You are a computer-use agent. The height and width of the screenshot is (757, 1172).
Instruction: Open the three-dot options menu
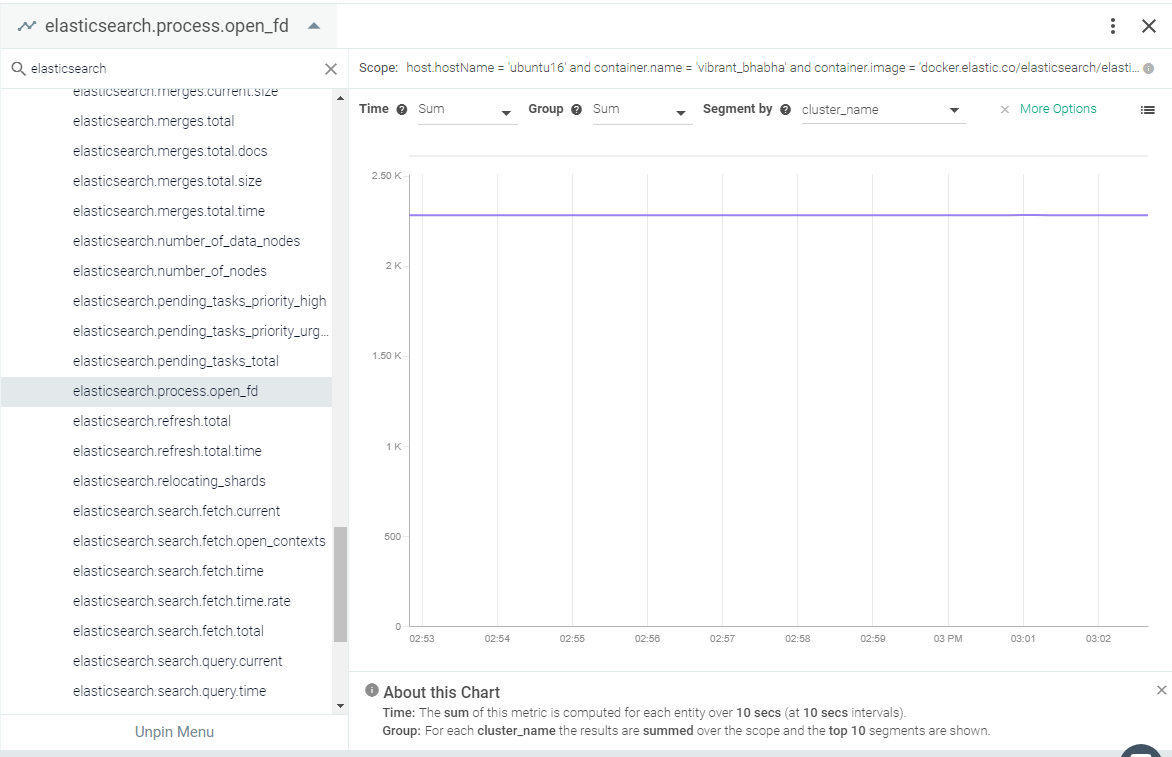click(x=1113, y=26)
